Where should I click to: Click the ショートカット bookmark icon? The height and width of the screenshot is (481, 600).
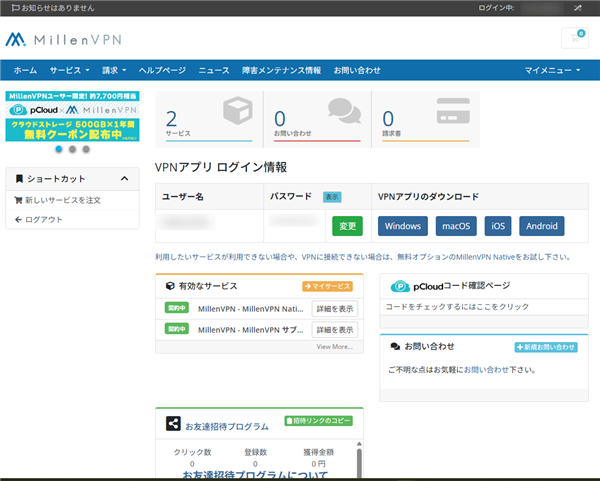[x=19, y=178]
